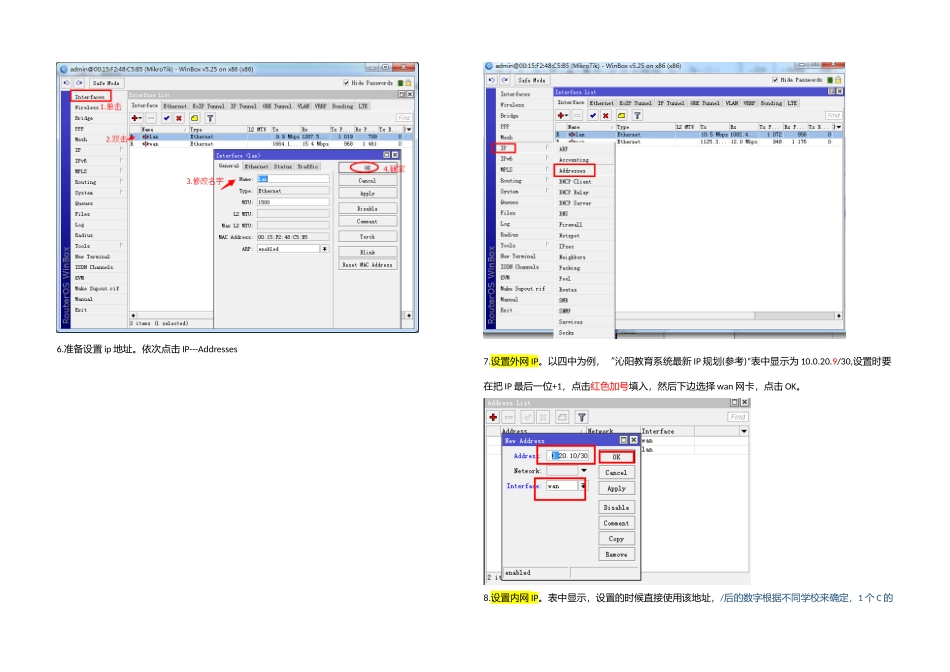Click comment icon in Address List toolbar
Viewport: 950px width, 672px height.
point(562,417)
